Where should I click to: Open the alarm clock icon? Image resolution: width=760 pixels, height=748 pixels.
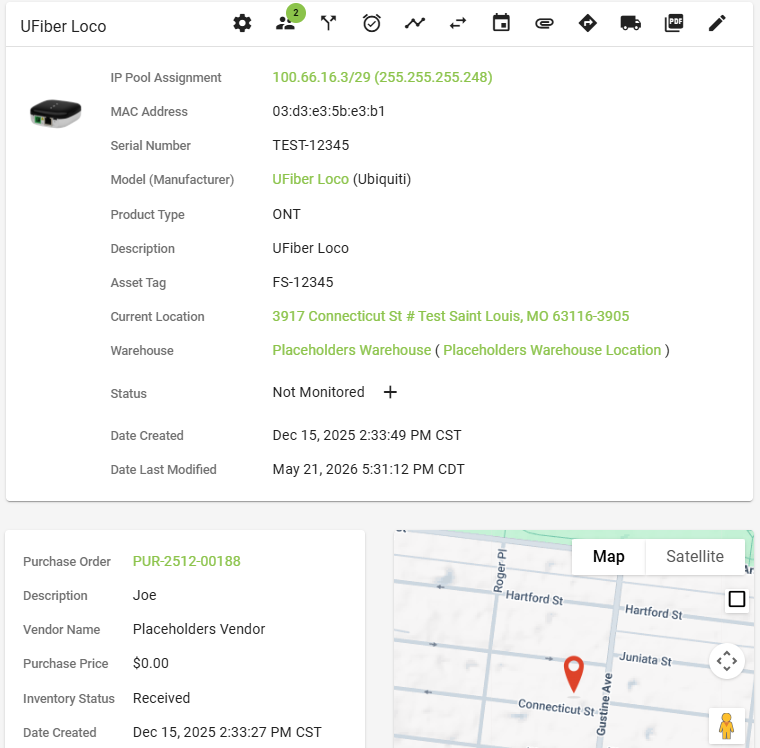(372, 23)
